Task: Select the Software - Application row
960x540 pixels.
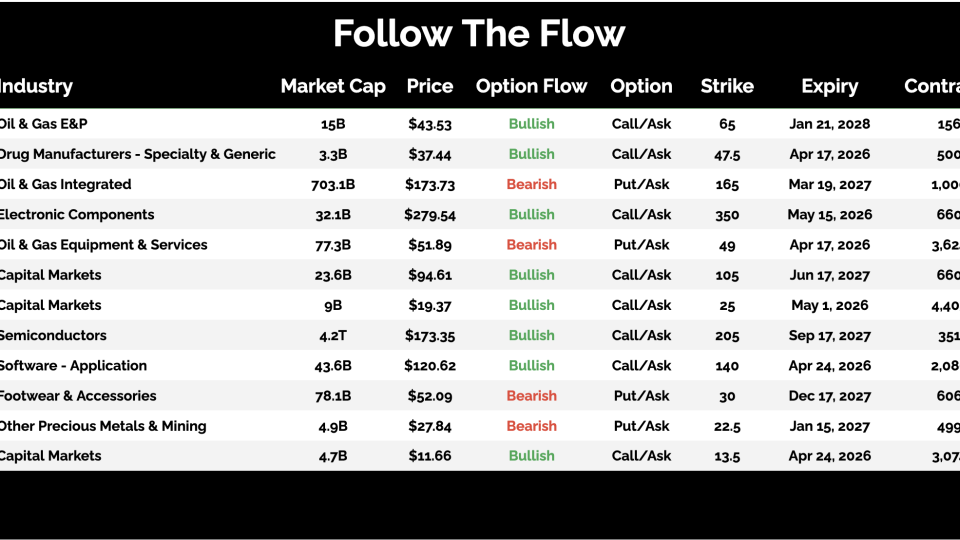Action: click(72, 365)
